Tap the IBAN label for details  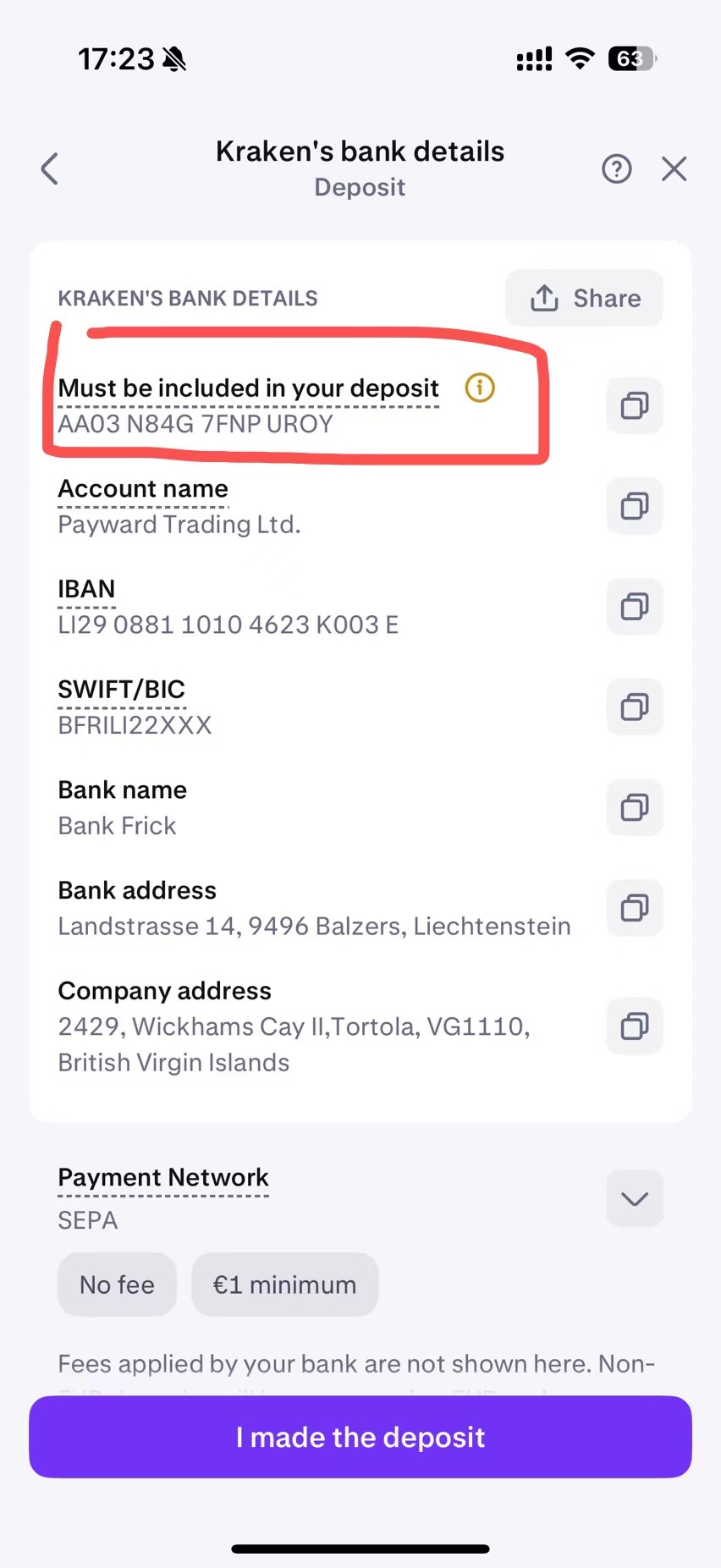pyautogui.click(x=86, y=589)
